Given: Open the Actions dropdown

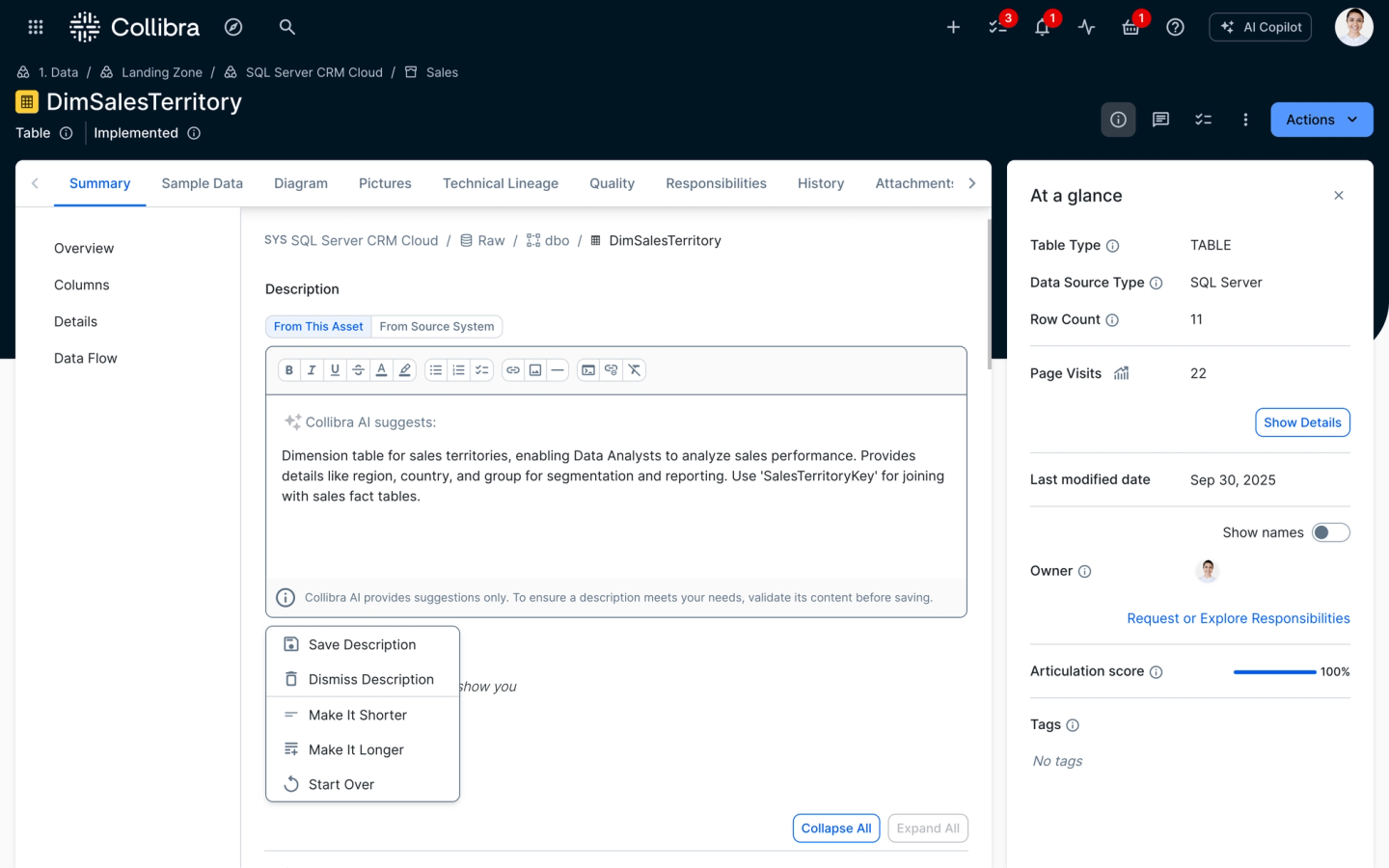Looking at the screenshot, I should coord(1321,120).
